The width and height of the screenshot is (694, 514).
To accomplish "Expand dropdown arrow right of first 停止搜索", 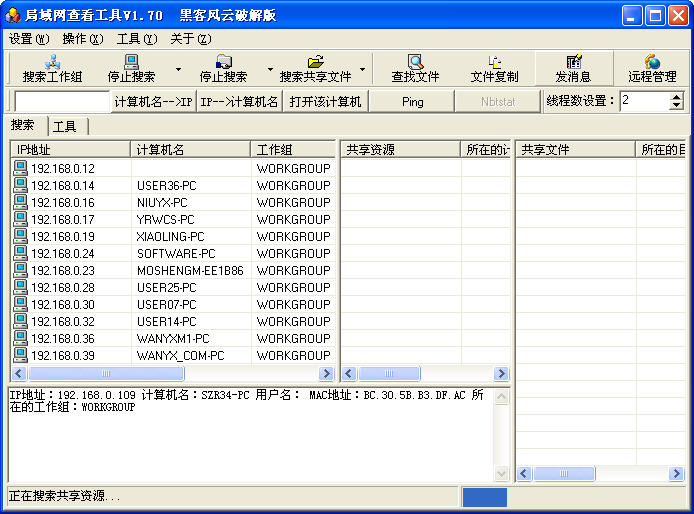I will pyautogui.click(x=178, y=70).
